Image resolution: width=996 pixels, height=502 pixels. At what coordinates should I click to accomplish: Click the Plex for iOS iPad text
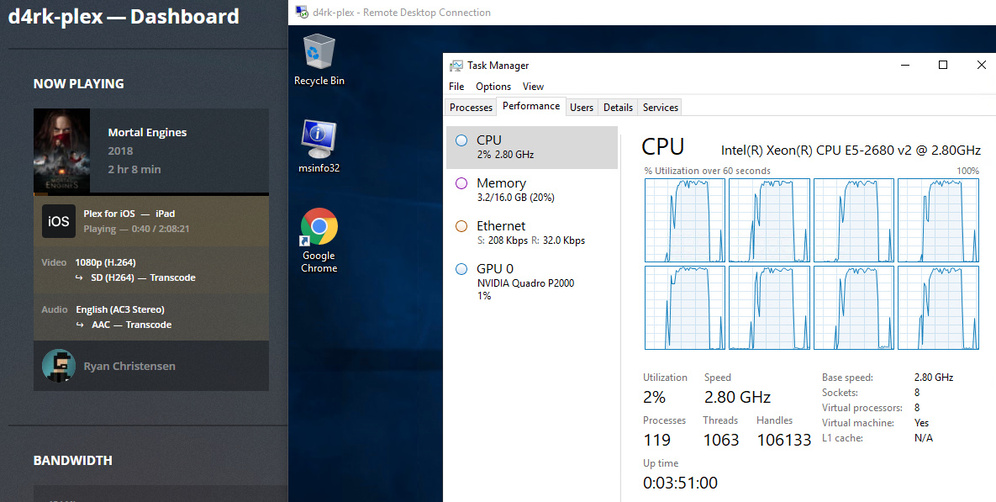pyautogui.click(x=129, y=214)
